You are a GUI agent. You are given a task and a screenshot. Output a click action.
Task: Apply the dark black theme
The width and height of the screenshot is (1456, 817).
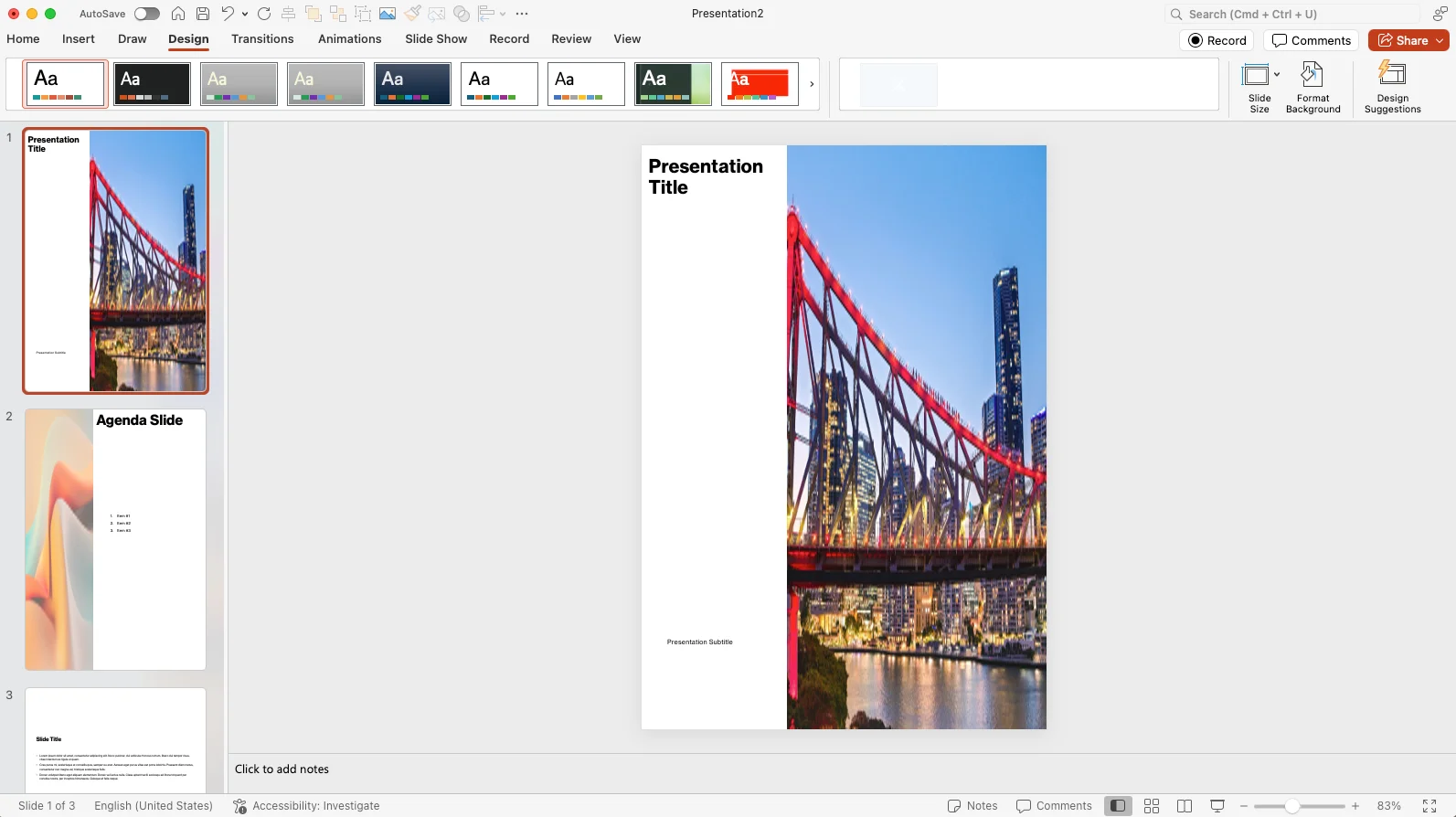(x=152, y=84)
